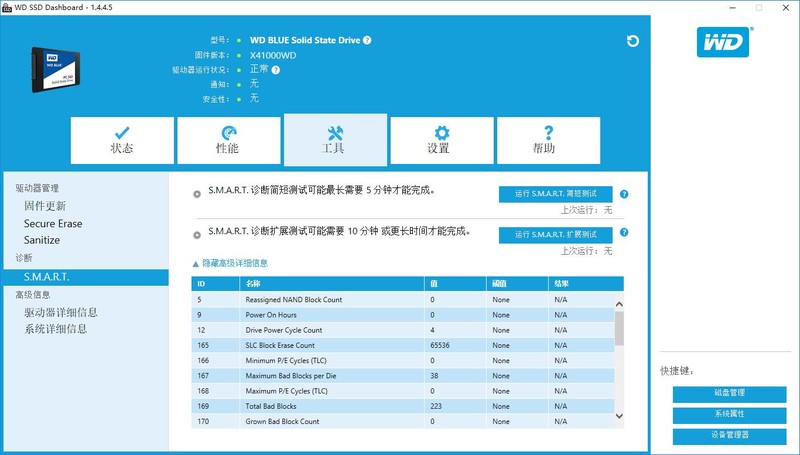Click the refresh icon in the header
800x455 pixels.
pos(633,41)
